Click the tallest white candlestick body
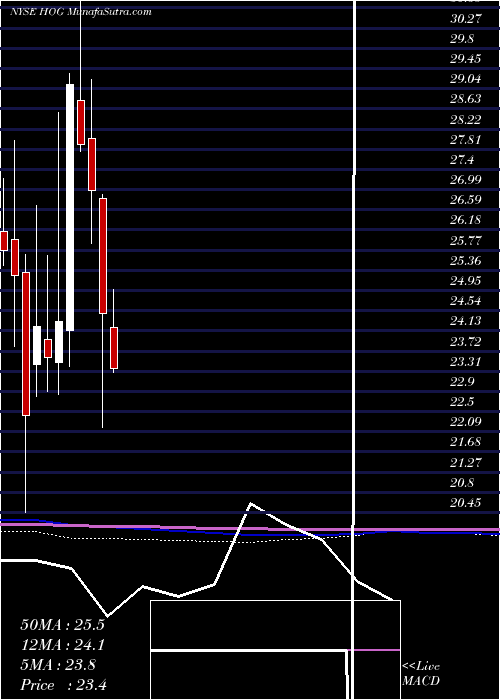This screenshot has width=500, height=700. [70, 207]
